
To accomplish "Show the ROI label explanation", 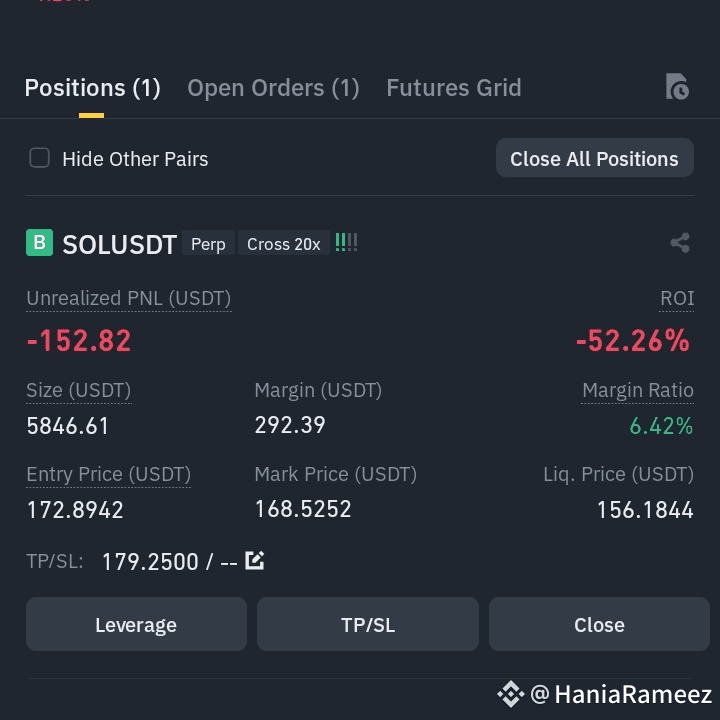I will point(677,298).
